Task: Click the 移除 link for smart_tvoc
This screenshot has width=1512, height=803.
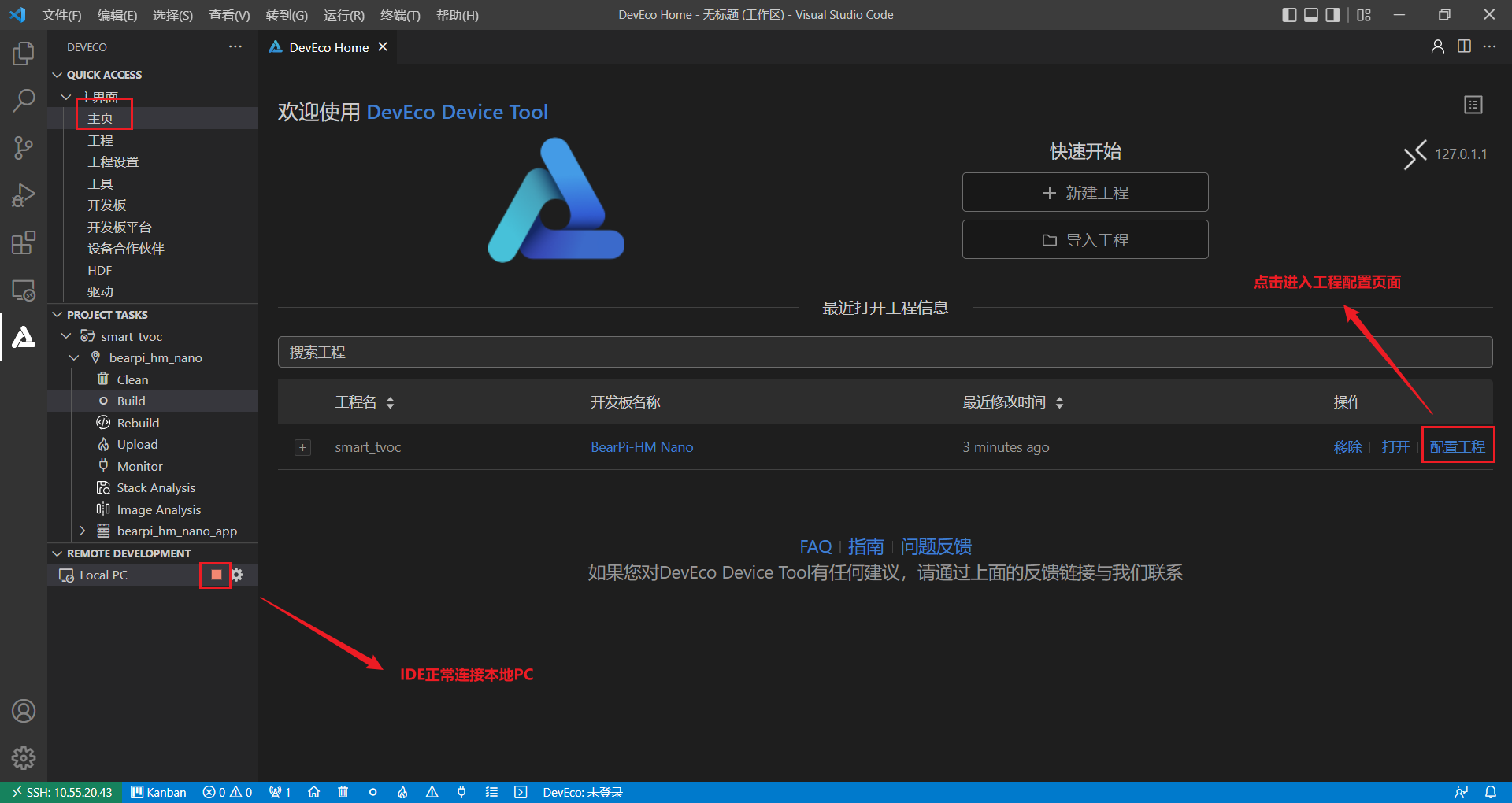Action: tap(1347, 447)
